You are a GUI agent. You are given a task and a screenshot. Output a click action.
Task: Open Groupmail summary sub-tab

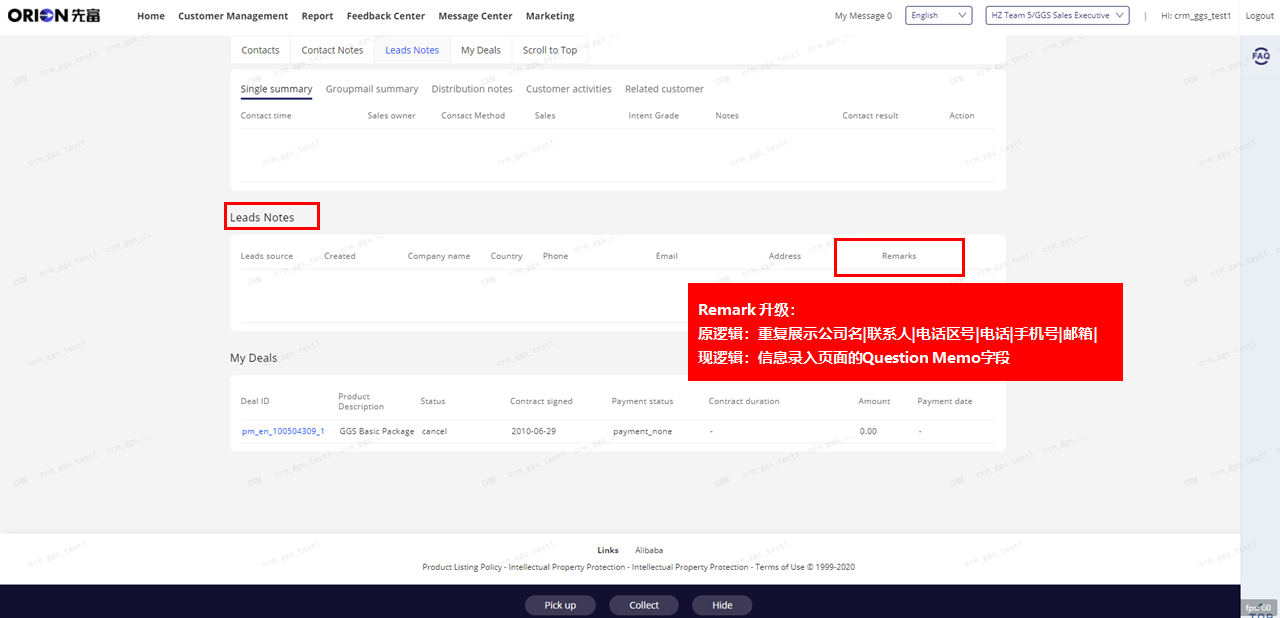[372, 89]
